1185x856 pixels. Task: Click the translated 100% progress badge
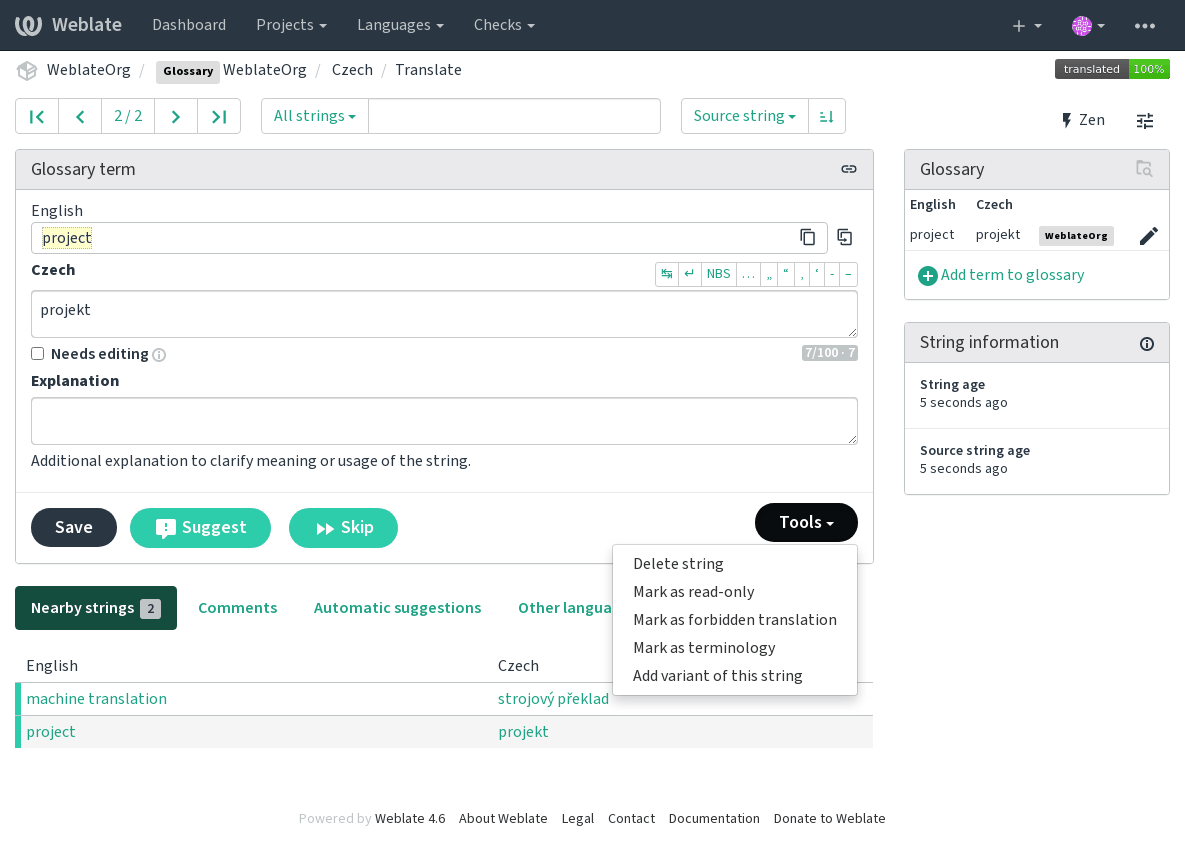tap(1112, 69)
